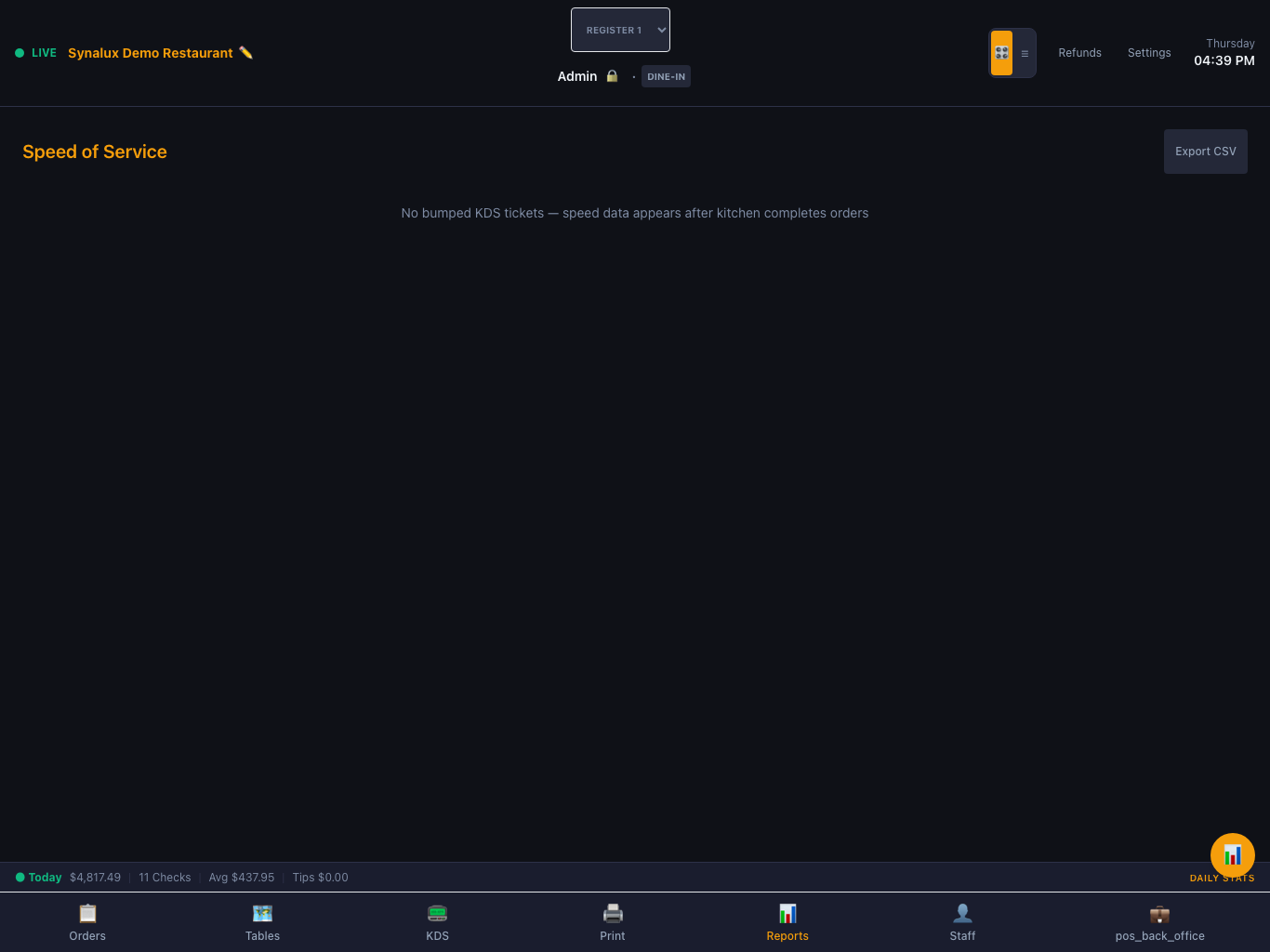Click the LIVE status indicator
Viewport: 1270px width, 952px height.
click(x=36, y=53)
